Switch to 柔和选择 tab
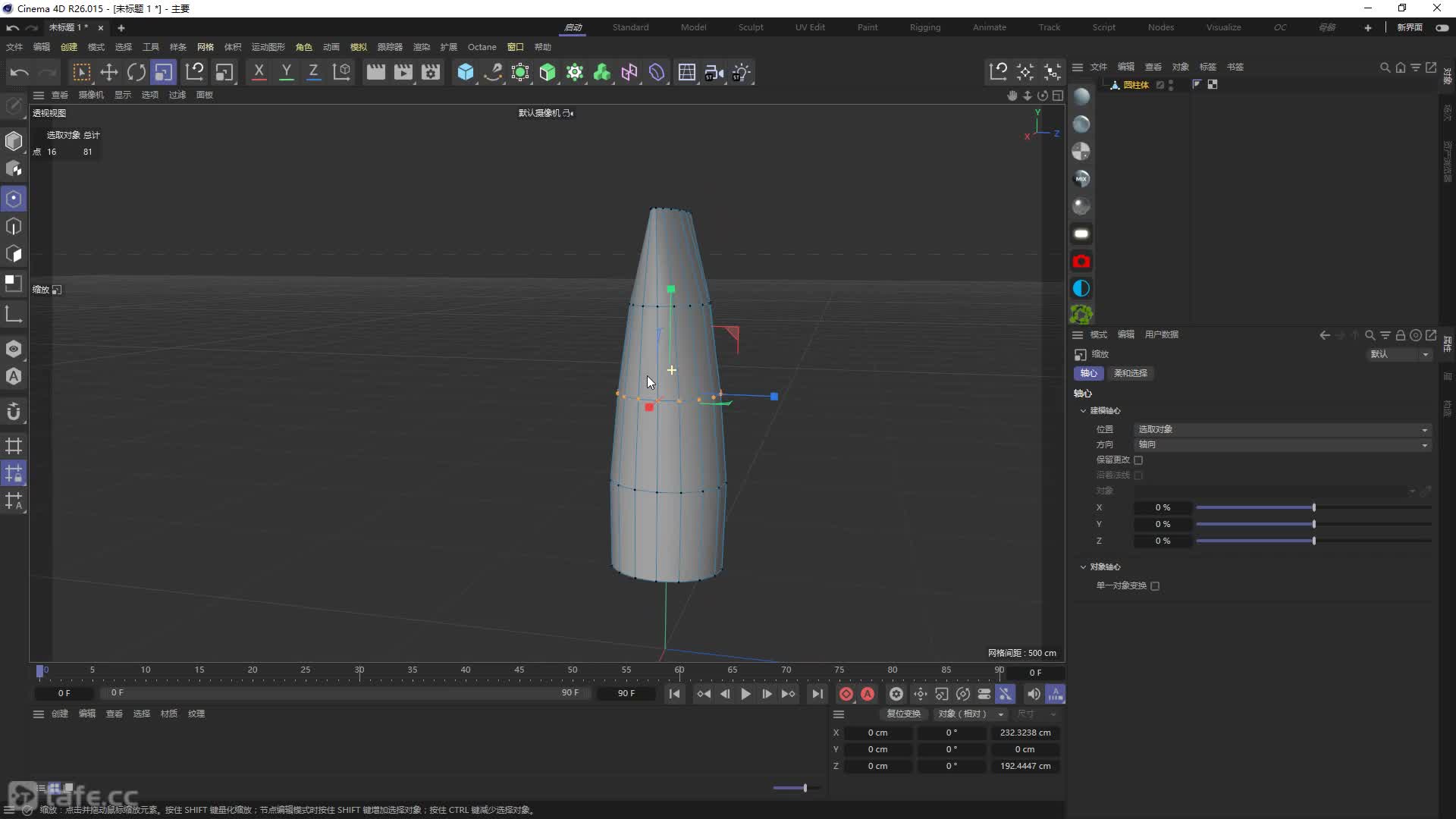1456x819 pixels. tap(1130, 373)
